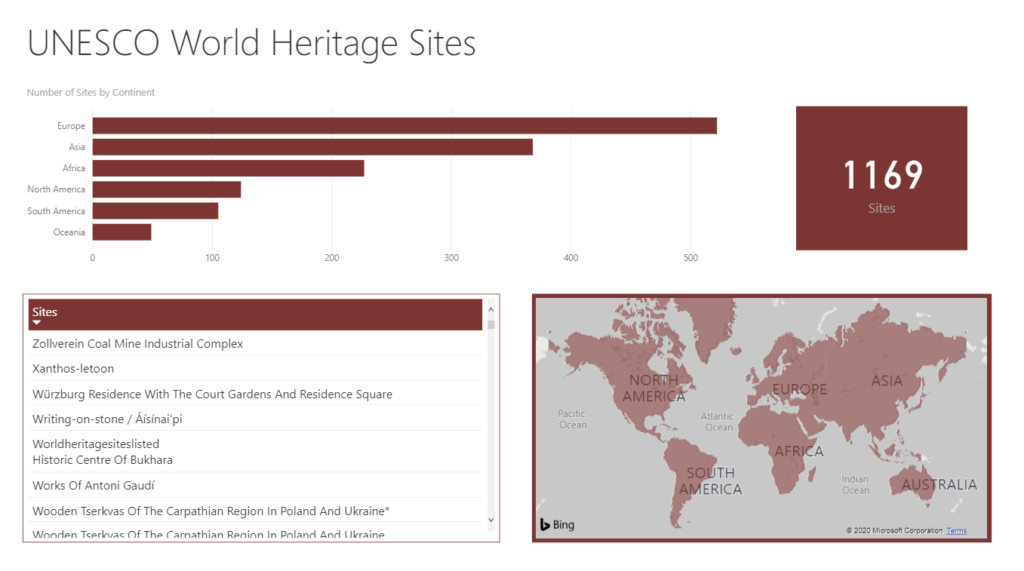
Task: Click the Sites column header
Action: click(255, 315)
